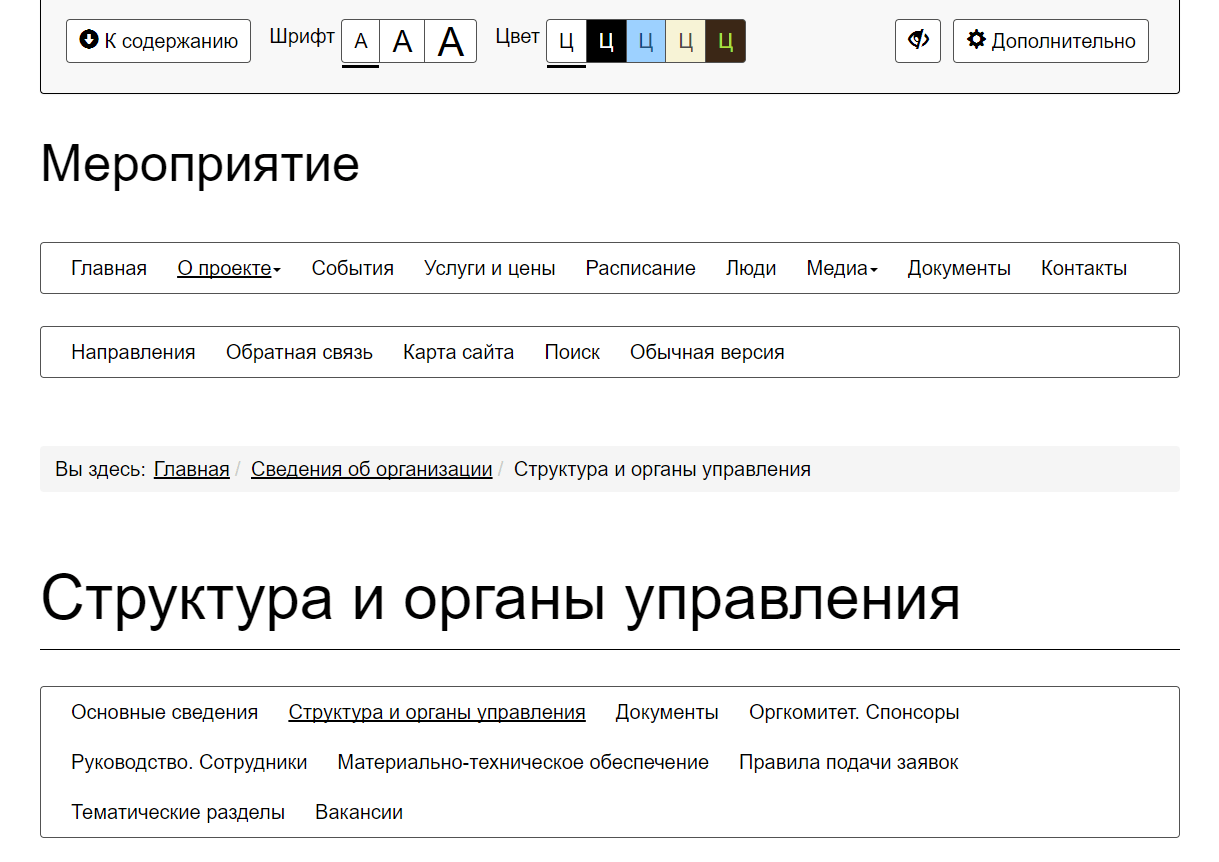1219x862 pixels.
Task: Open the Вакансии section
Action: pyautogui.click(x=358, y=812)
